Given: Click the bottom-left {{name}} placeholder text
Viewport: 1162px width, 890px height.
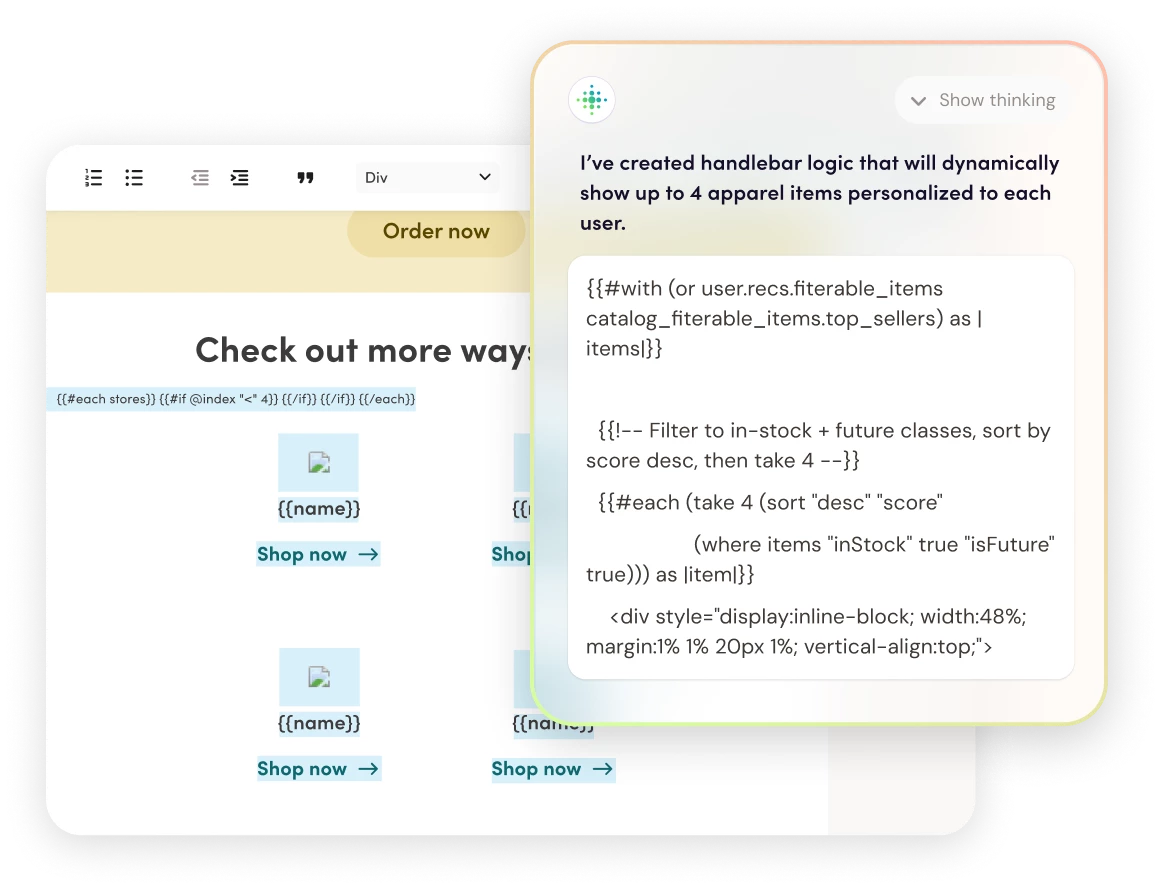Looking at the screenshot, I should pos(319,723).
